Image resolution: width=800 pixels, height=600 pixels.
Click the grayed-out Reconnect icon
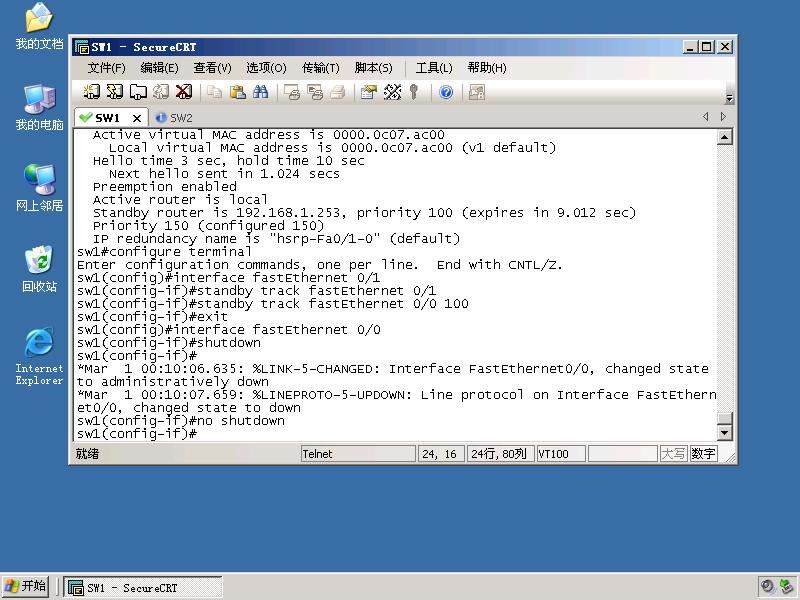tap(161, 92)
